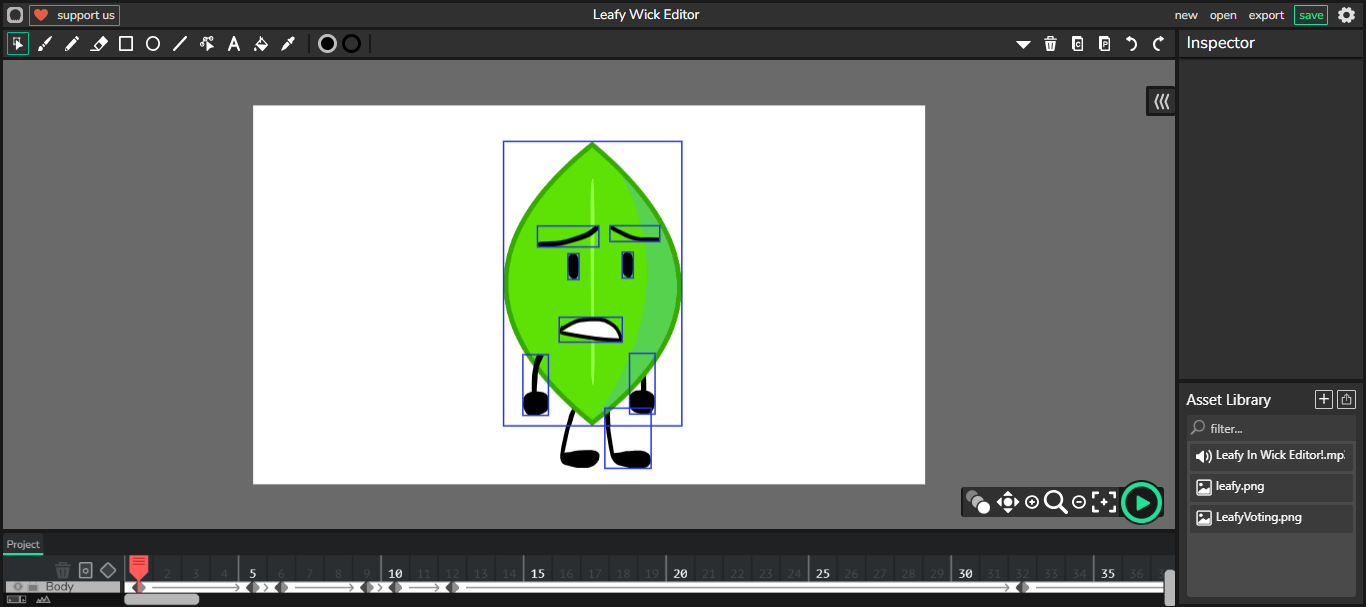Click frame number 30 on the timeline
The height and width of the screenshot is (607, 1366).
click(x=965, y=574)
